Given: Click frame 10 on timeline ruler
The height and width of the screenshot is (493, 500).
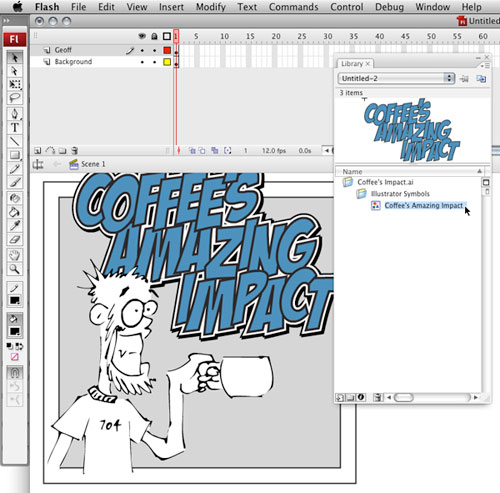Looking at the screenshot, I should (x=224, y=36).
